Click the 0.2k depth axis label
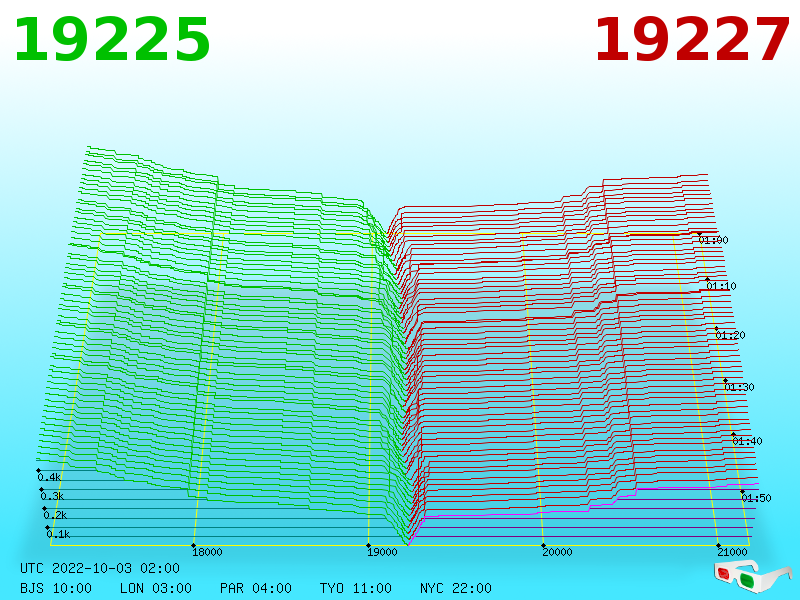The height and width of the screenshot is (600, 800). 55,515
